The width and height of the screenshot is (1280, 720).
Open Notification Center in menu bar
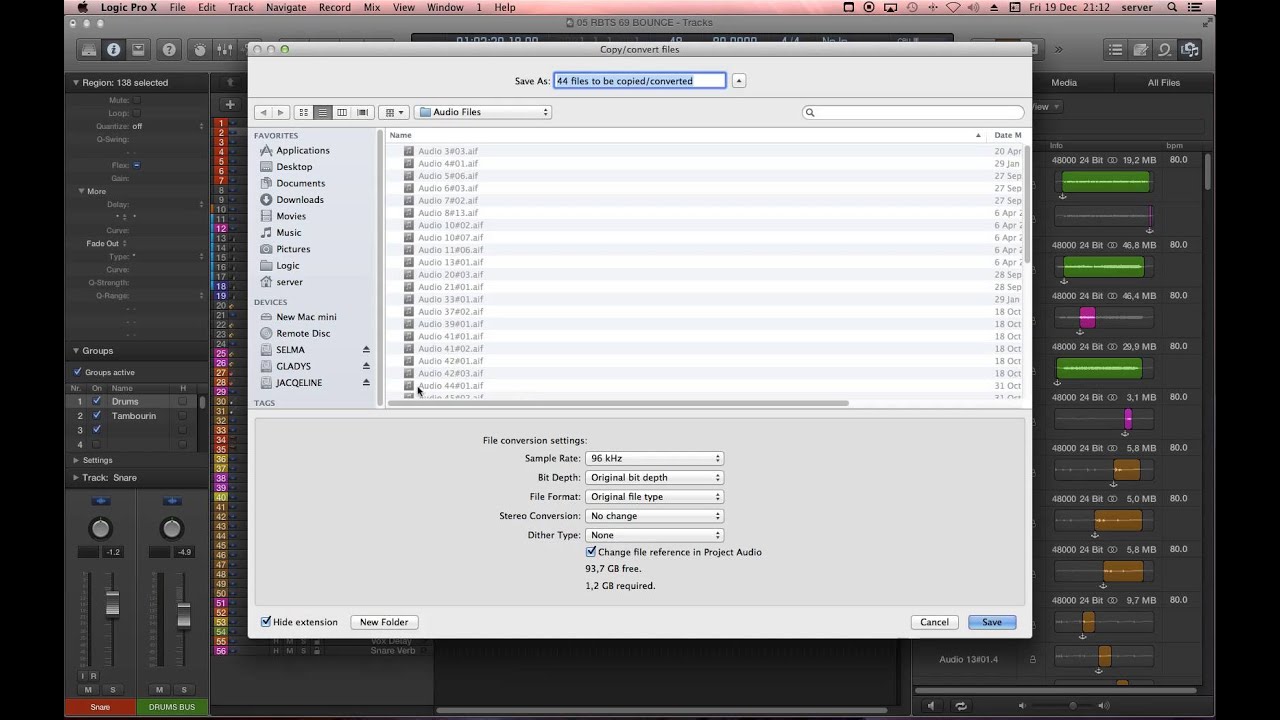pos(1197,7)
